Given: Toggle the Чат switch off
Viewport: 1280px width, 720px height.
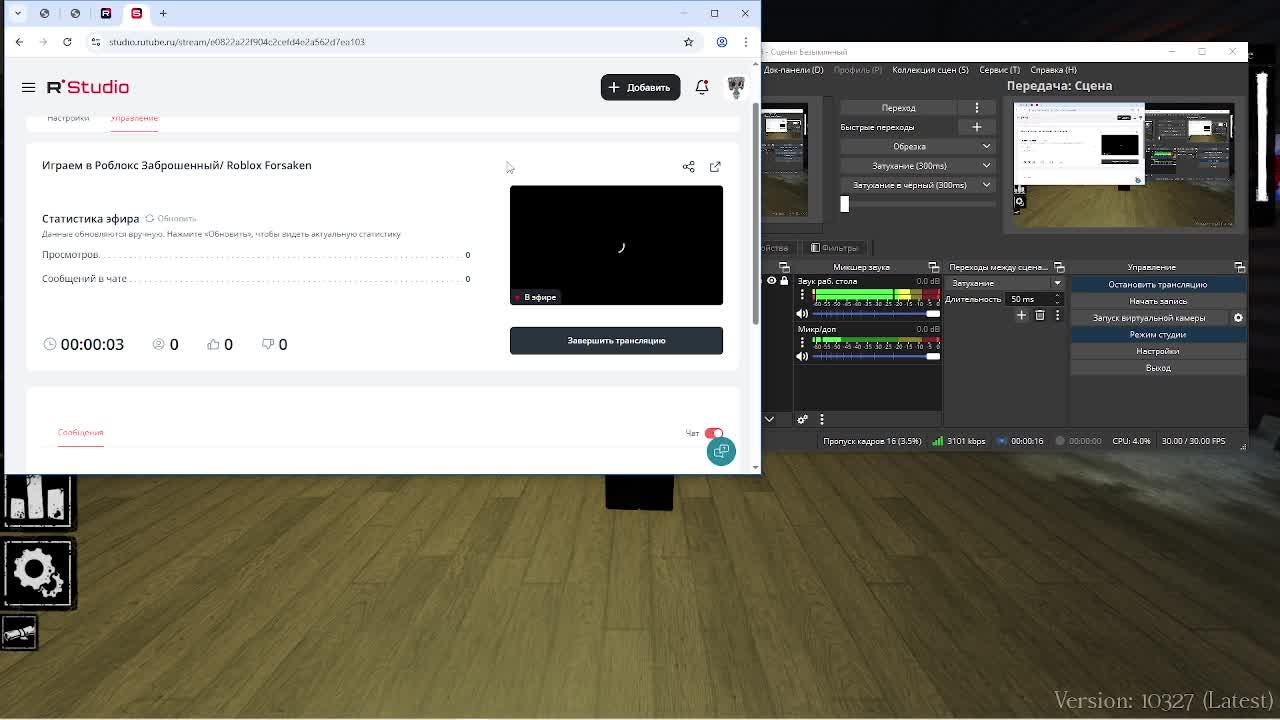Looking at the screenshot, I should click(713, 433).
